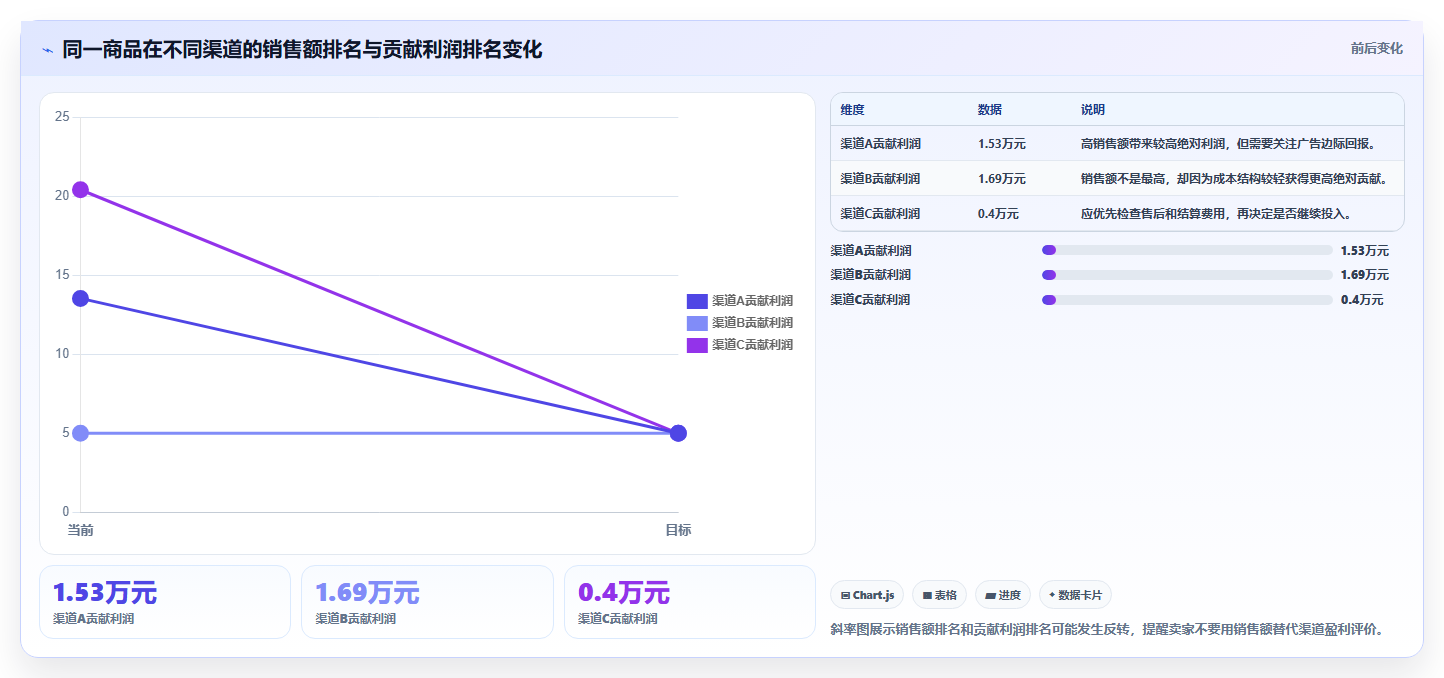The image size is (1444, 678).
Task: Select the Chart.js tag chip
Action: click(x=867, y=595)
